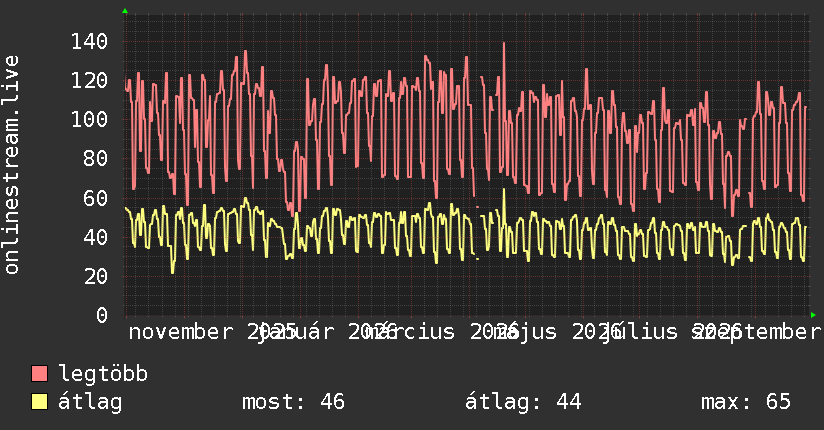
Task: Click the 120 y-axis label
Action: (x=89, y=80)
